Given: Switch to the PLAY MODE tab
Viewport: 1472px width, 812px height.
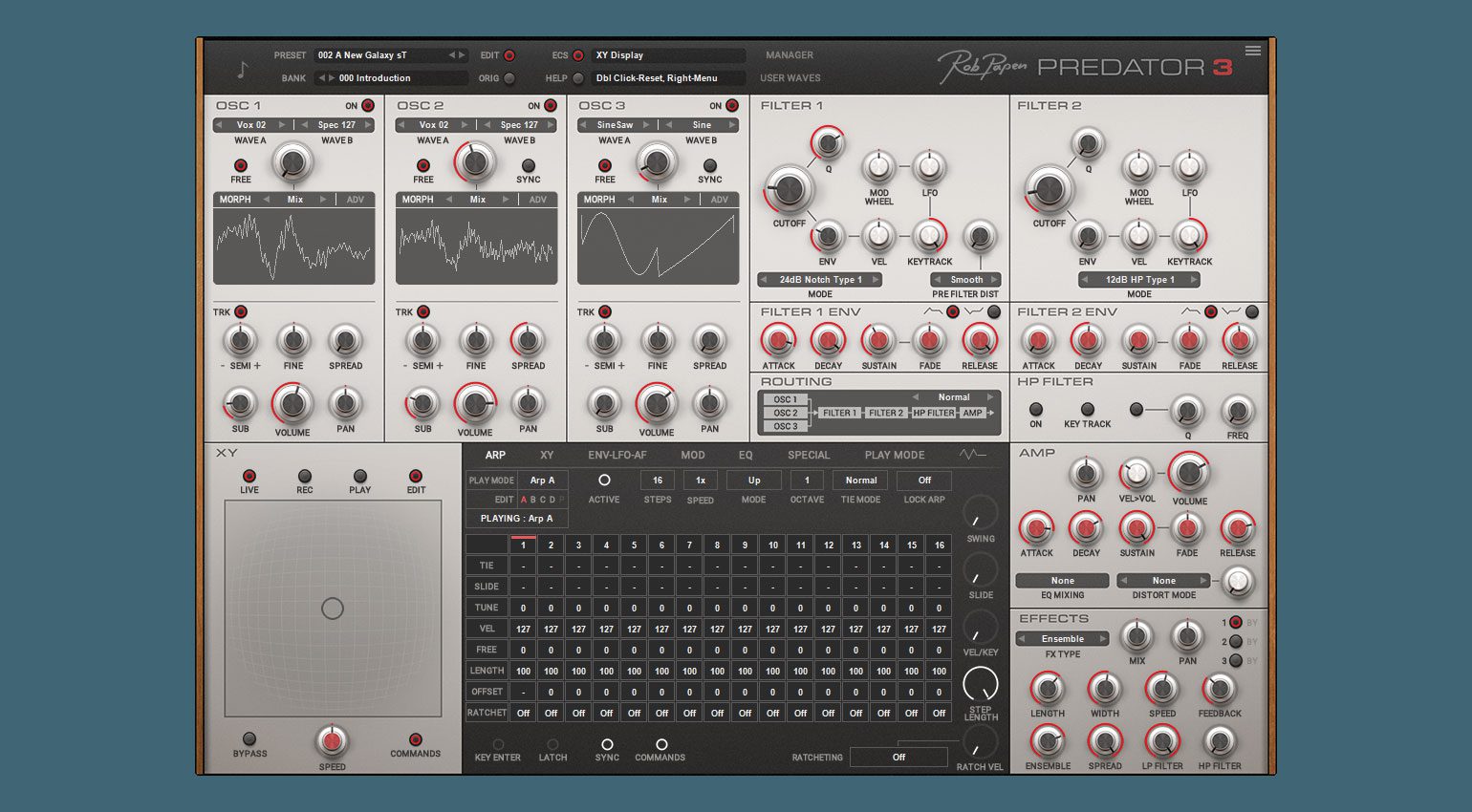Looking at the screenshot, I should point(895,456).
